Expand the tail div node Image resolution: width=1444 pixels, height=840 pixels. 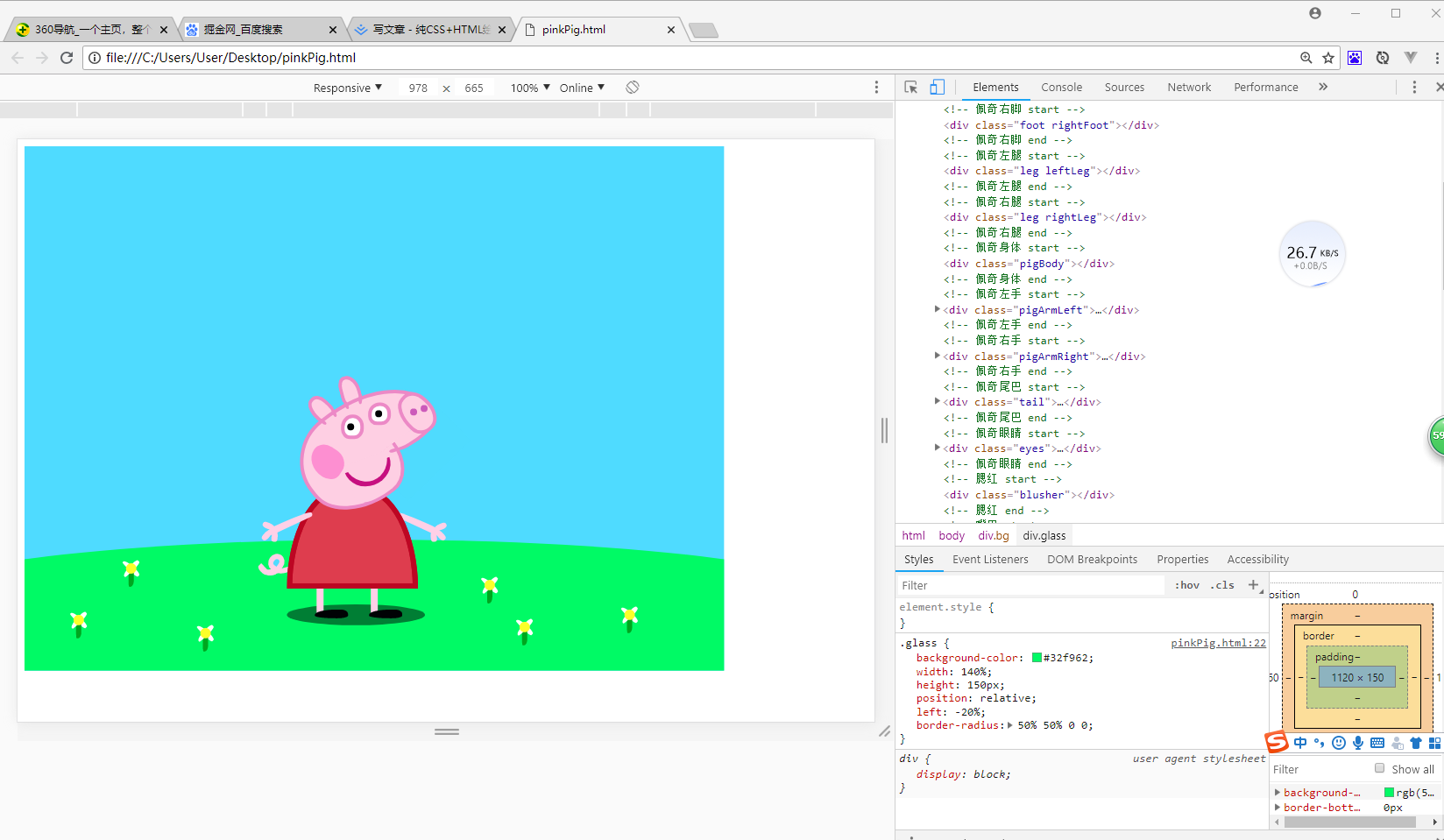938,401
